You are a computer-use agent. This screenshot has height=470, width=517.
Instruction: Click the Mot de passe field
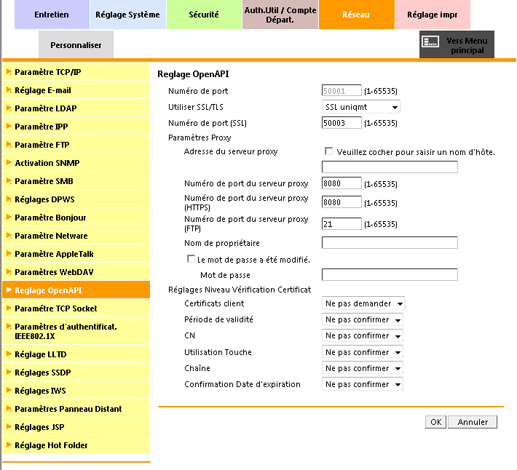click(x=390, y=275)
